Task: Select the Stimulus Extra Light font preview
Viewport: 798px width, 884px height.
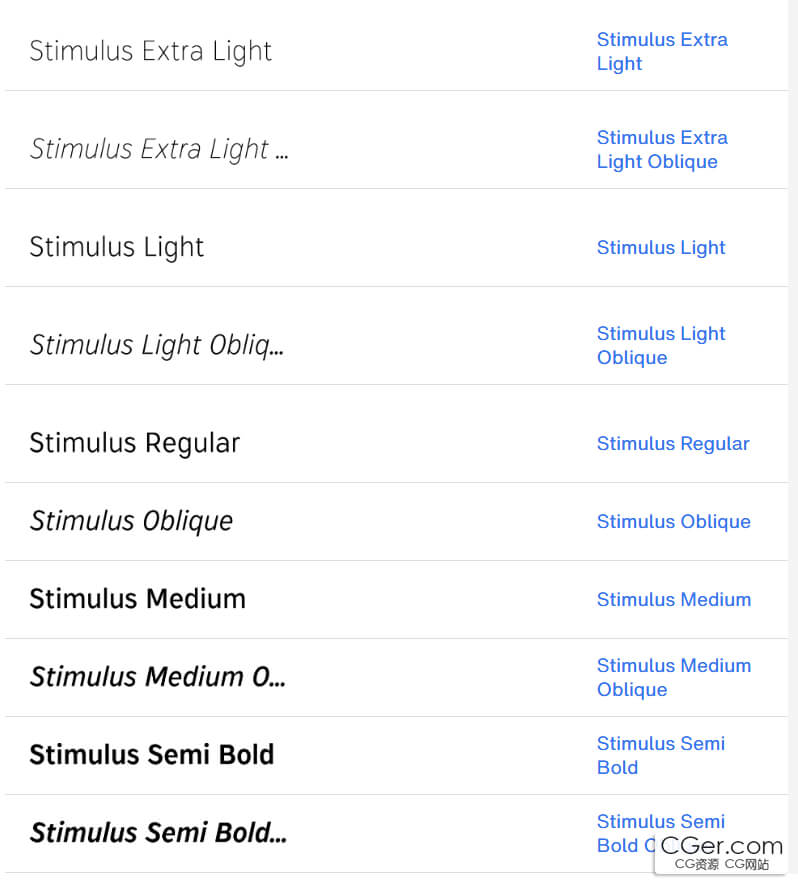Action: (151, 51)
